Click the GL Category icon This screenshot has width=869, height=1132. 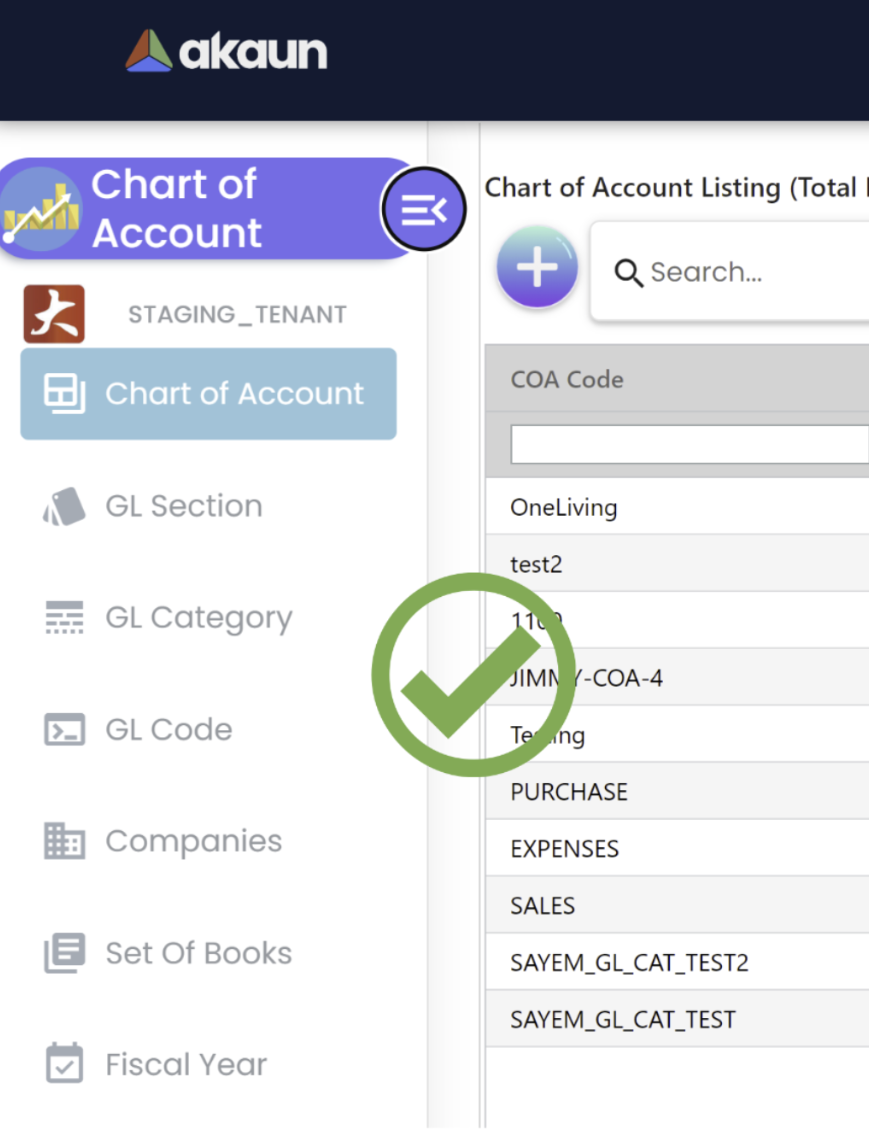[x=65, y=618]
